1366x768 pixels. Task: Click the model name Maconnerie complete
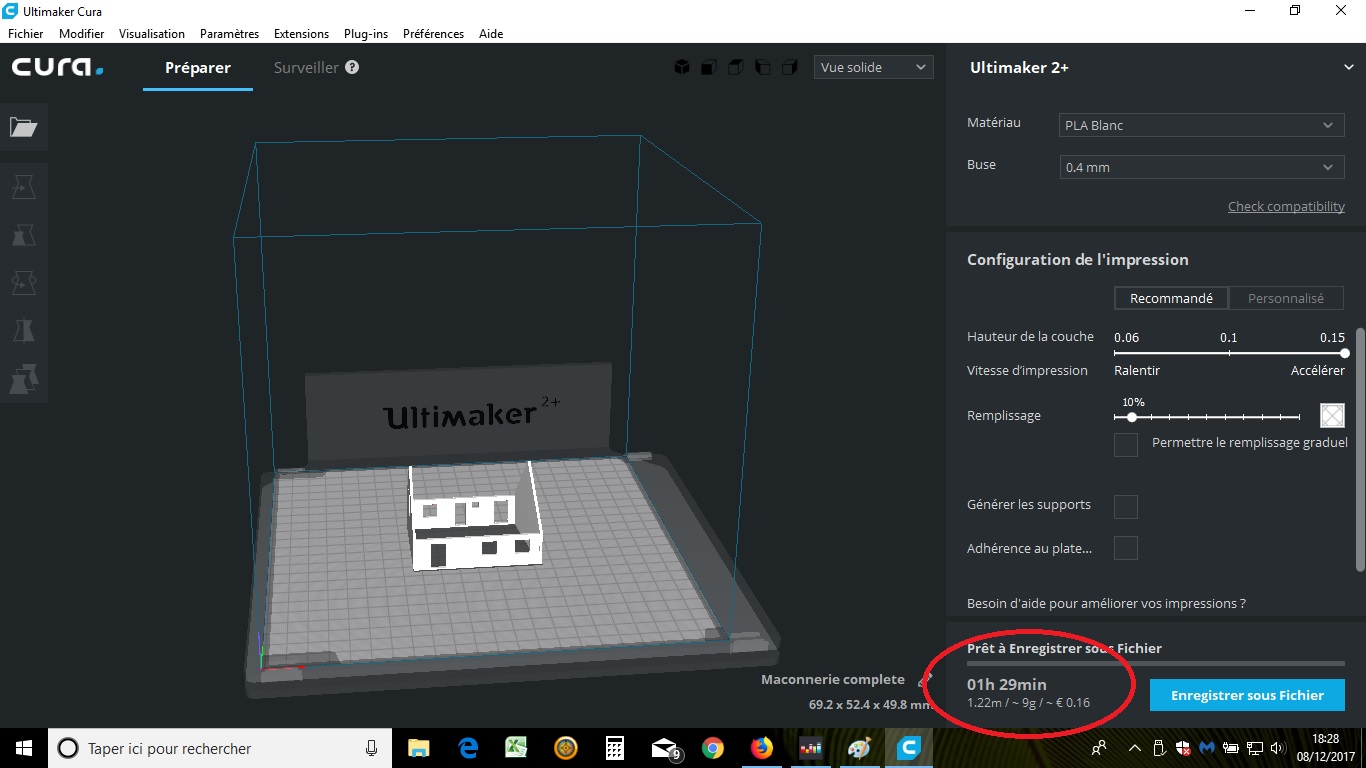833,680
